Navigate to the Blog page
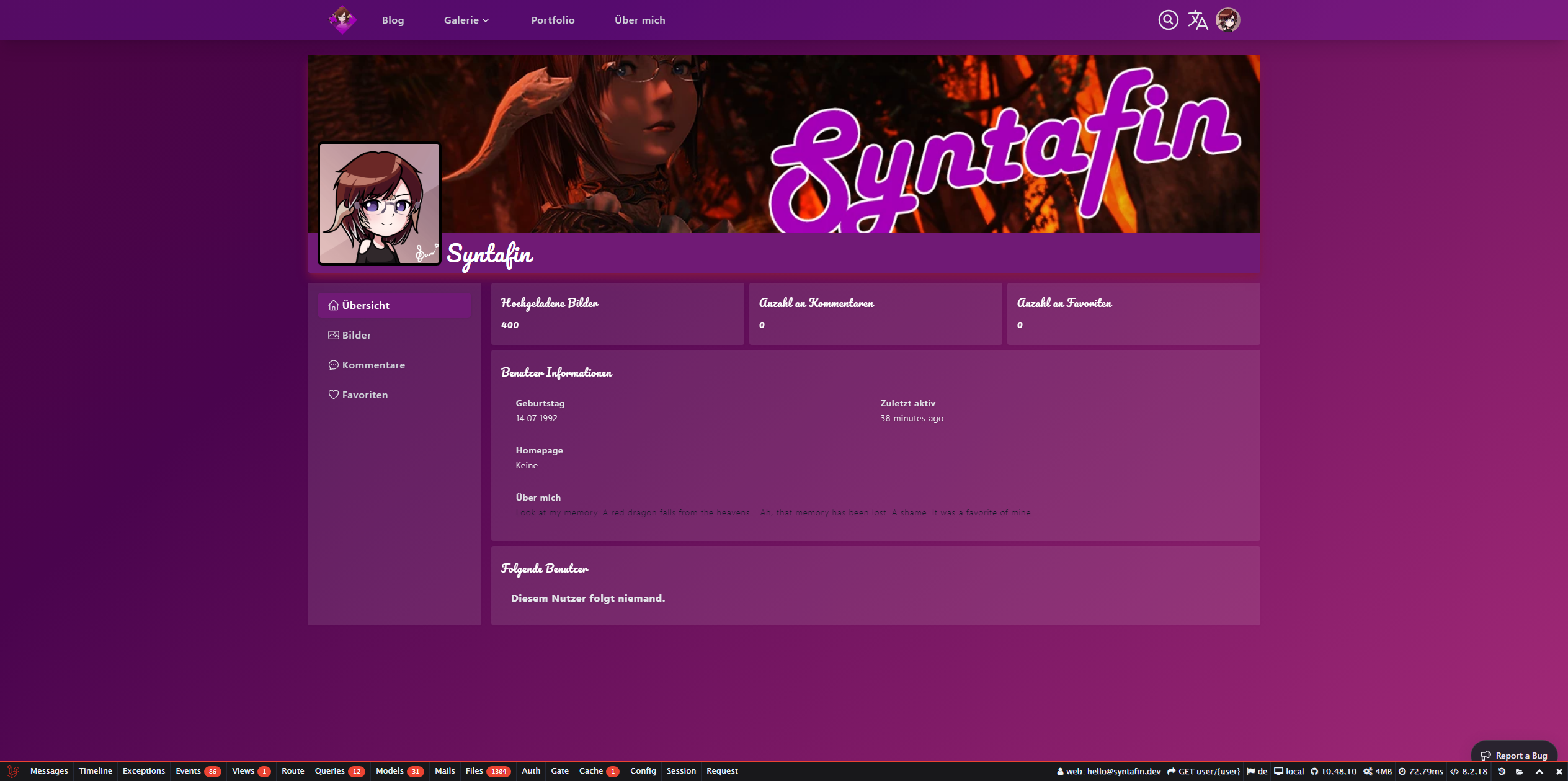Image resolution: width=1568 pixels, height=781 pixels. point(393,20)
